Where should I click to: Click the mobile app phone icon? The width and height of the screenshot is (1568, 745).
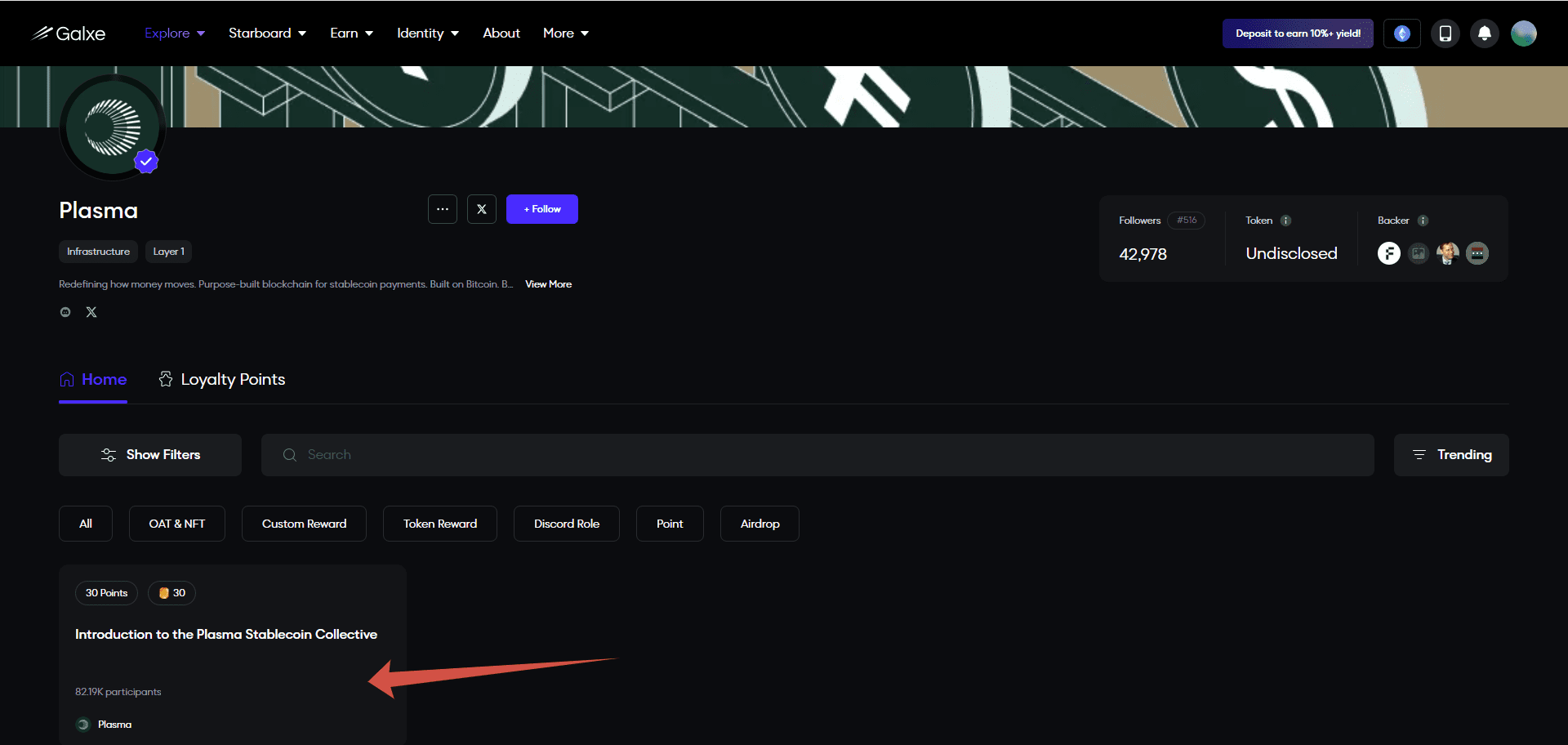[1445, 33]
